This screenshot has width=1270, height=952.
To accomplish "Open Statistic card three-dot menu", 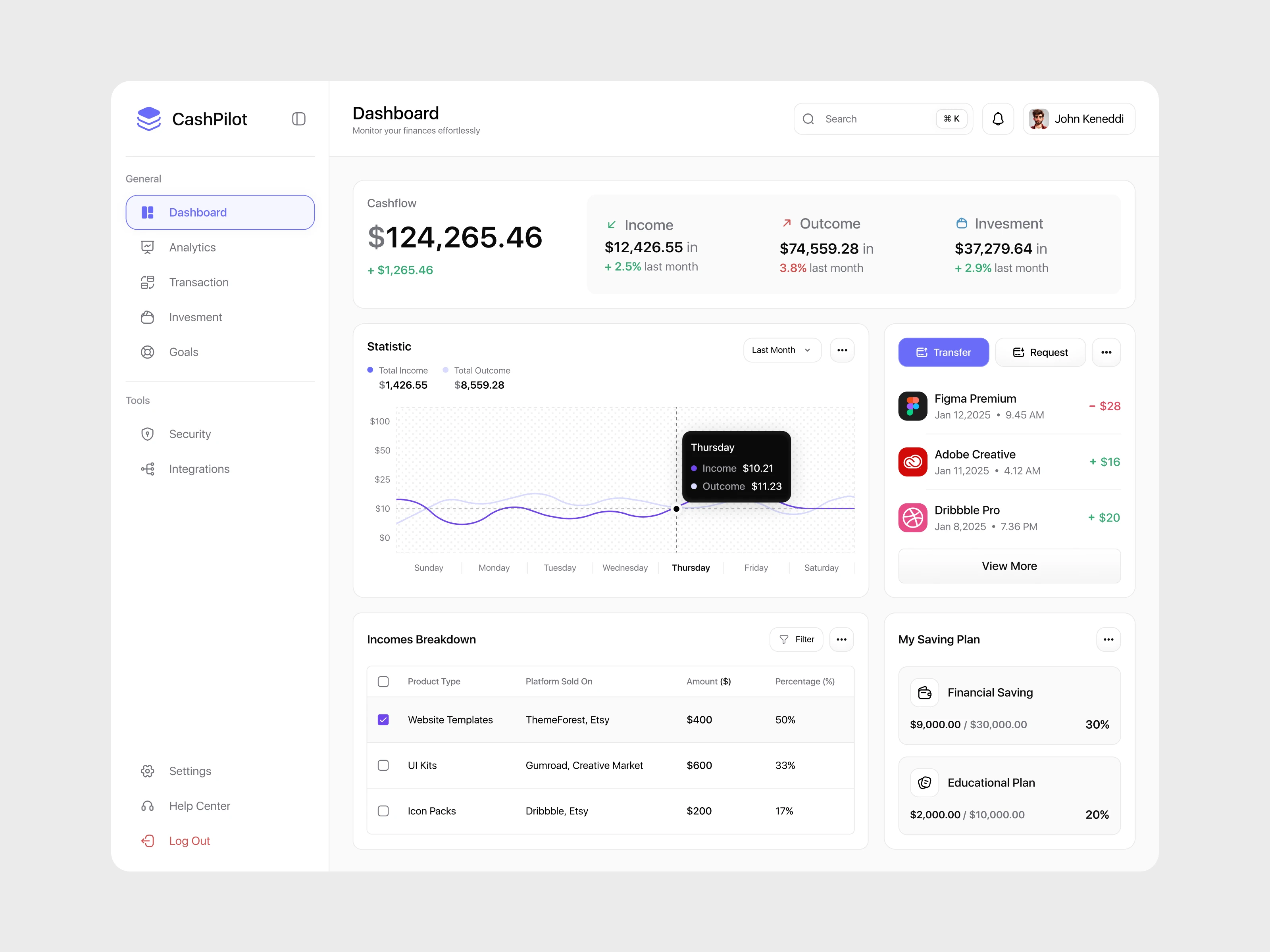I will (x=842, y=350).
